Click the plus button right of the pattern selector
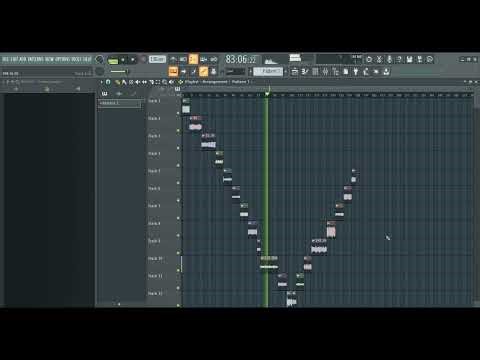The height and width of the screenshot is (360, 480). (286, 71)
